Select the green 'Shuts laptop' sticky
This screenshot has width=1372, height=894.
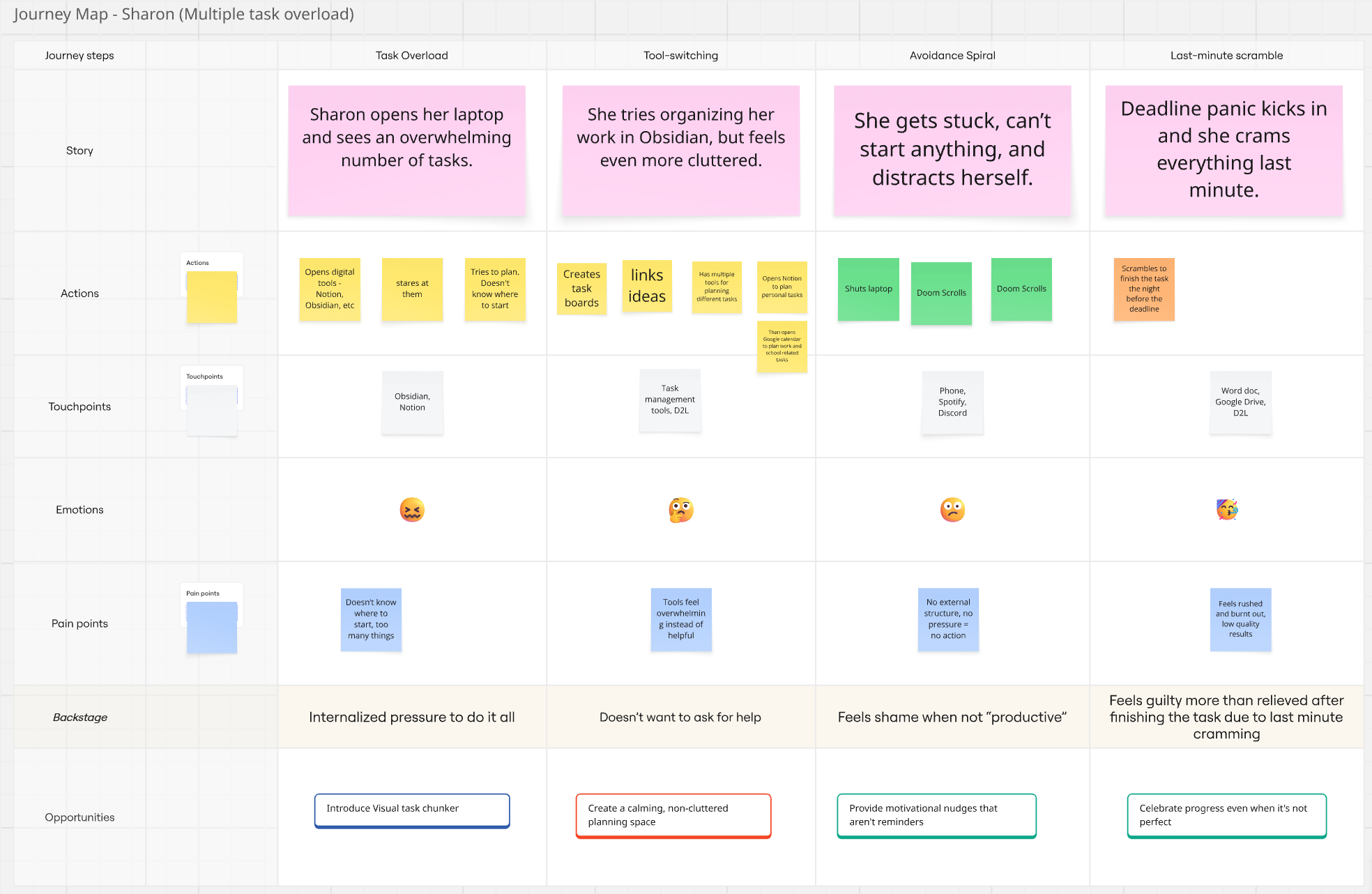(869, 289)
